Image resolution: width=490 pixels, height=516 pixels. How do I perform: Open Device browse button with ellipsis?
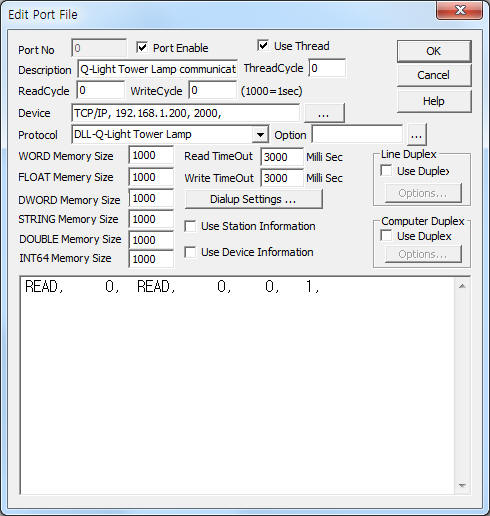(x=324, y=113)
